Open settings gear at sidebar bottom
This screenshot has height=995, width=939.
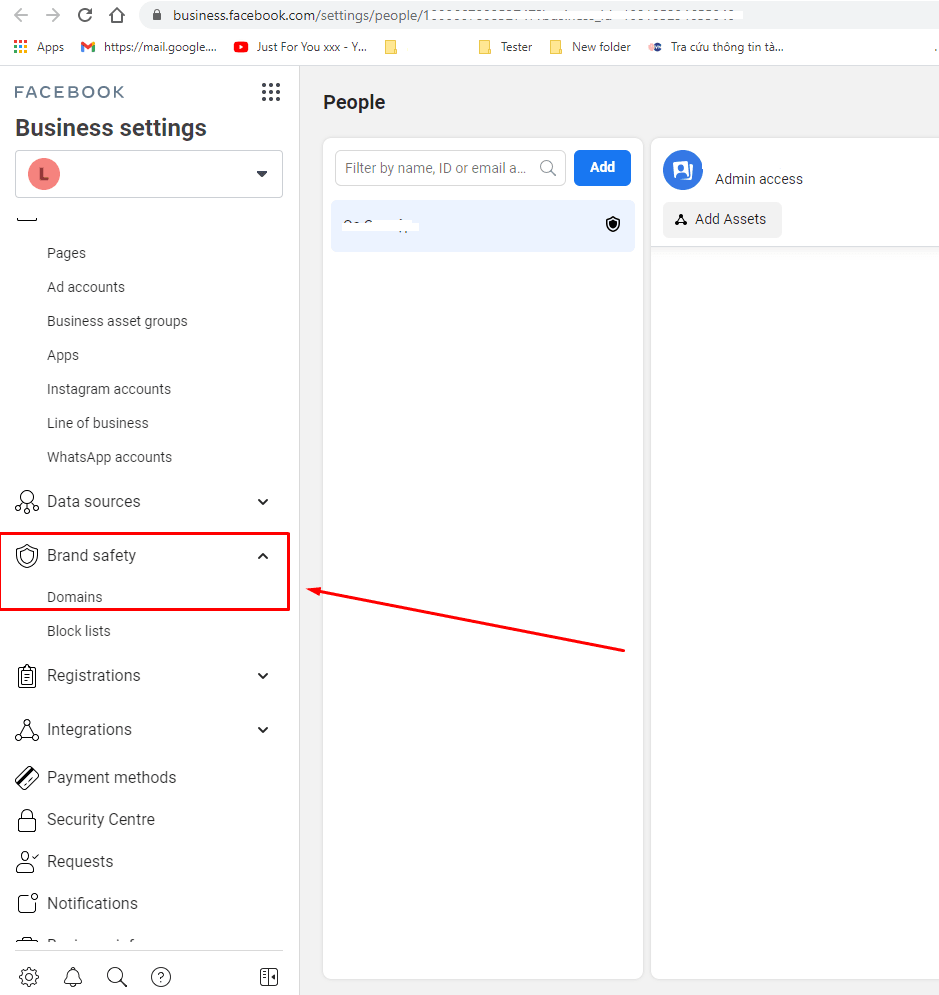pyautogui.click(x=29, y=977)
